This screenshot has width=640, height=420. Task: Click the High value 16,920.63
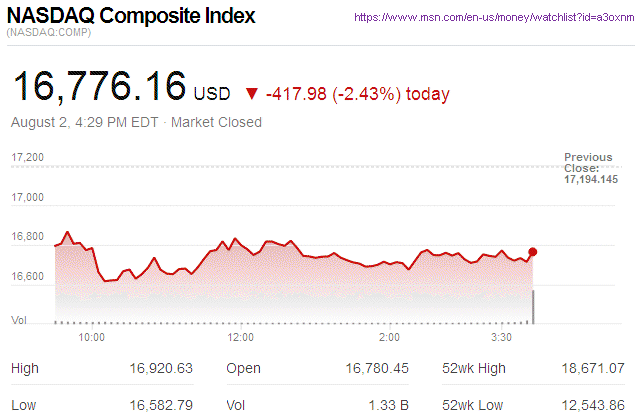pos(161,368)
